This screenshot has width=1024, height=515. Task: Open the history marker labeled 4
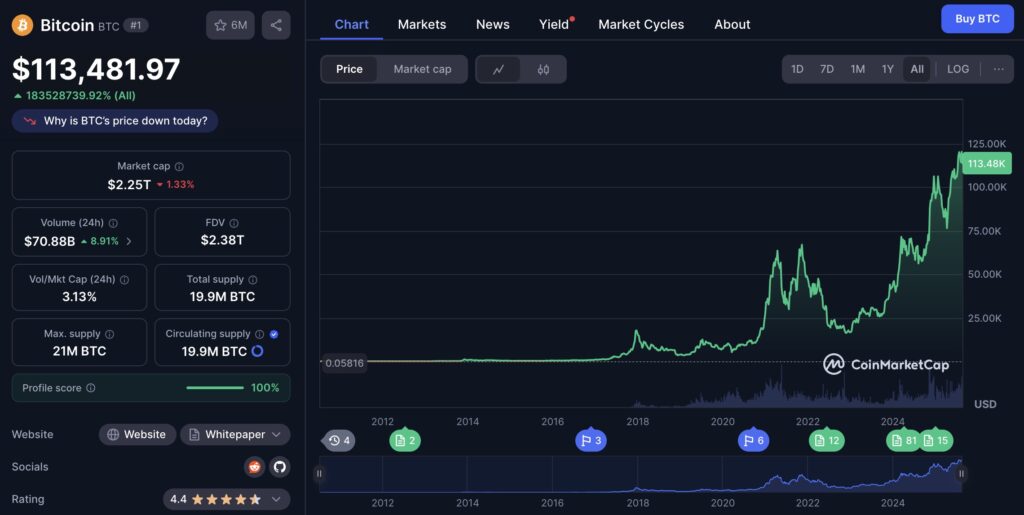[x=340, y=441]
